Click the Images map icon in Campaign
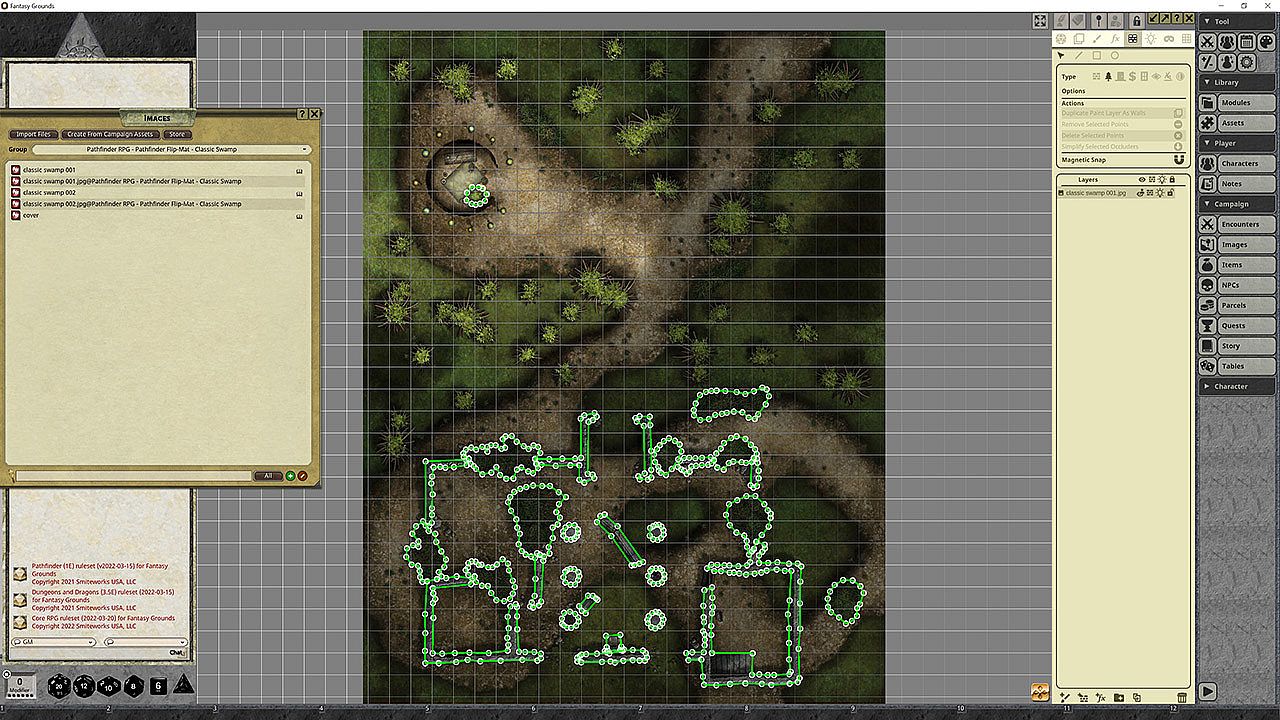Screen dimensions: 1280x720 click(x=1208, y=244)
